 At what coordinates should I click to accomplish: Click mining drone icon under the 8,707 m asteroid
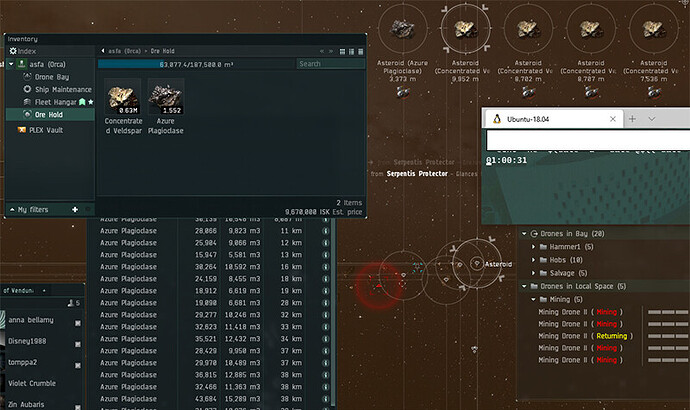tap(591, 92)
